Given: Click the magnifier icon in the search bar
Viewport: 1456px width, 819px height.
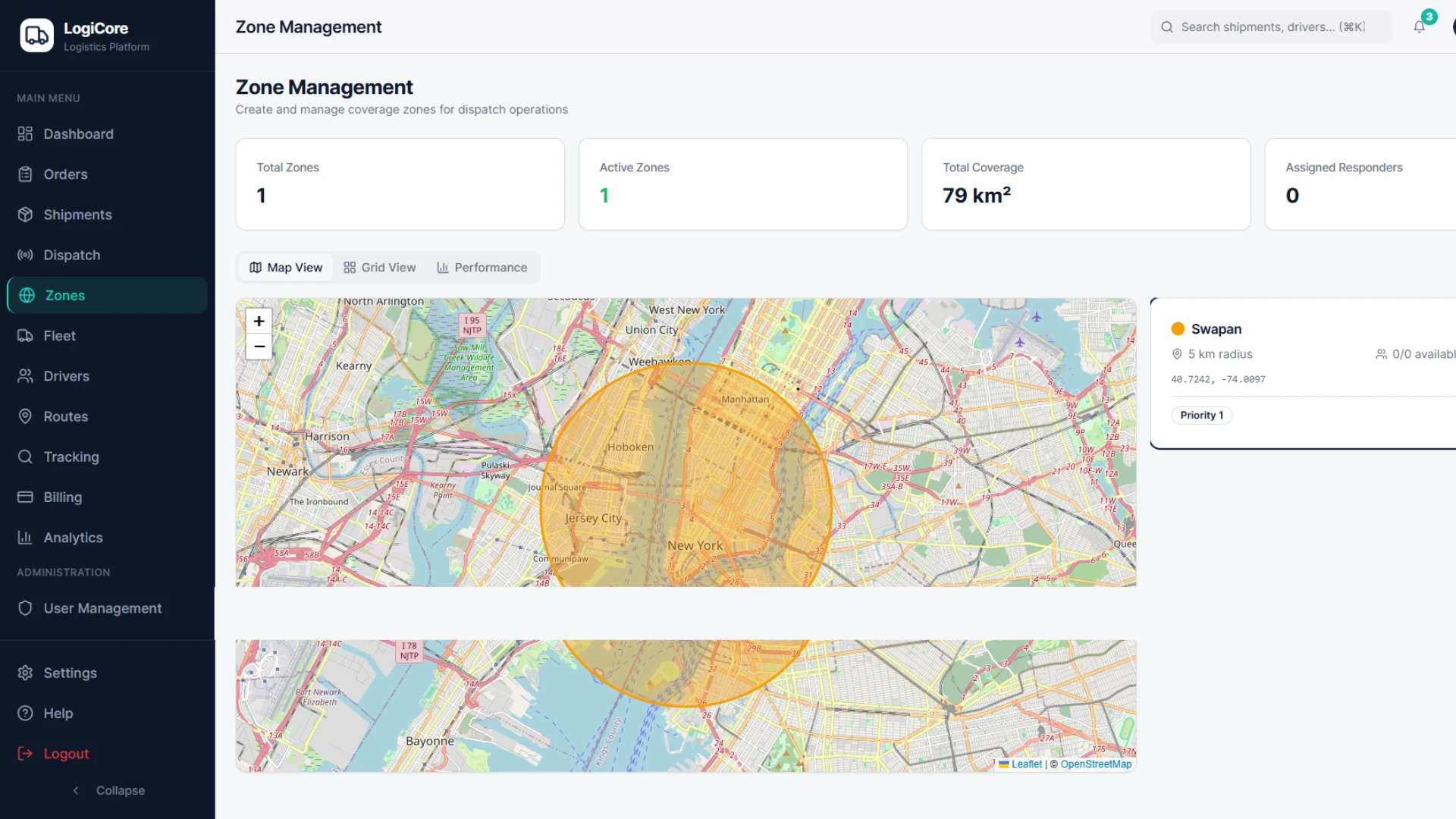Looking at the screenshot, I should (1167, 27).
